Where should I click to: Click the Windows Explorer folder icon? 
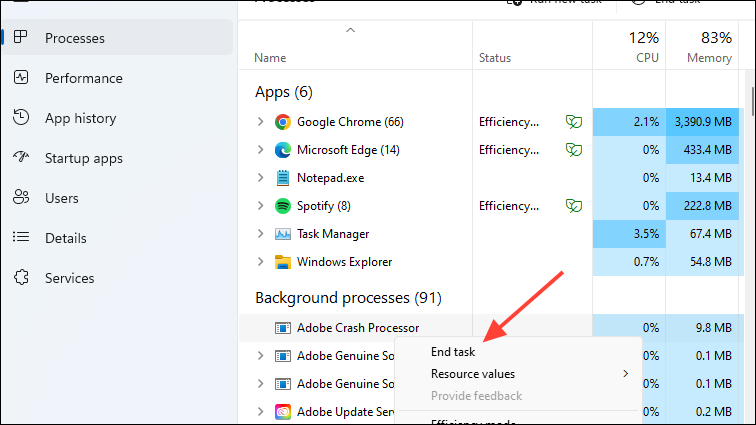pos(283,262)
